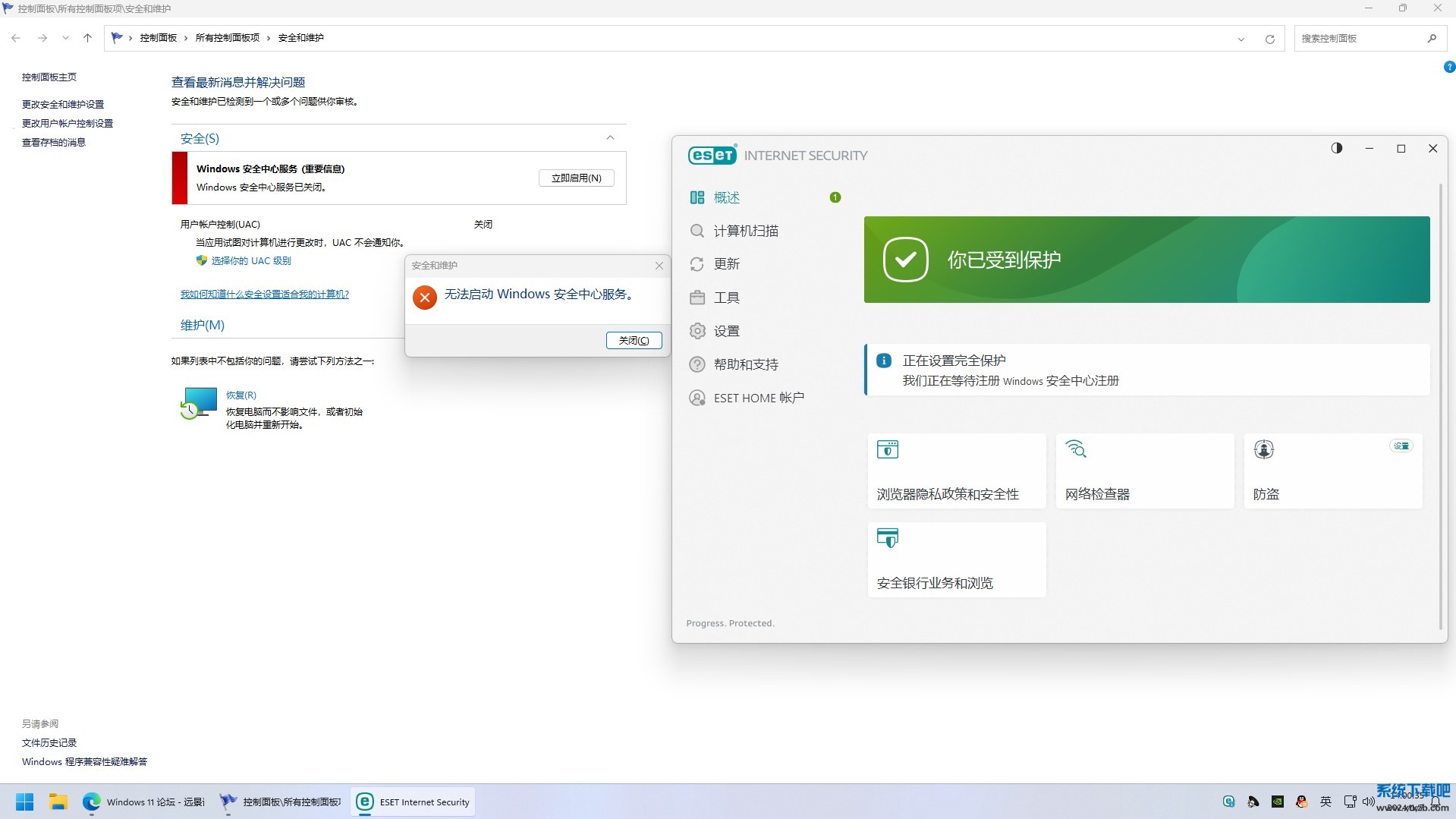The image size is (1456, 819).
Task: Launch 网络检查器 from the overview tiles
Action: click(1144, 471)
